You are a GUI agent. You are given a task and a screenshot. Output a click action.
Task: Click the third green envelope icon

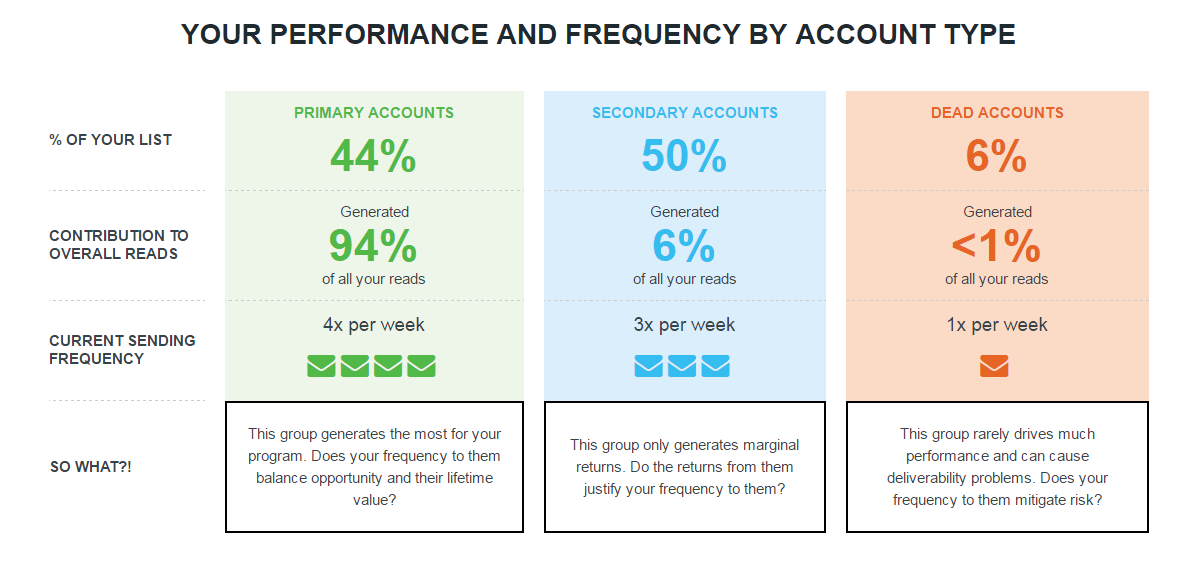pos(388,367)
